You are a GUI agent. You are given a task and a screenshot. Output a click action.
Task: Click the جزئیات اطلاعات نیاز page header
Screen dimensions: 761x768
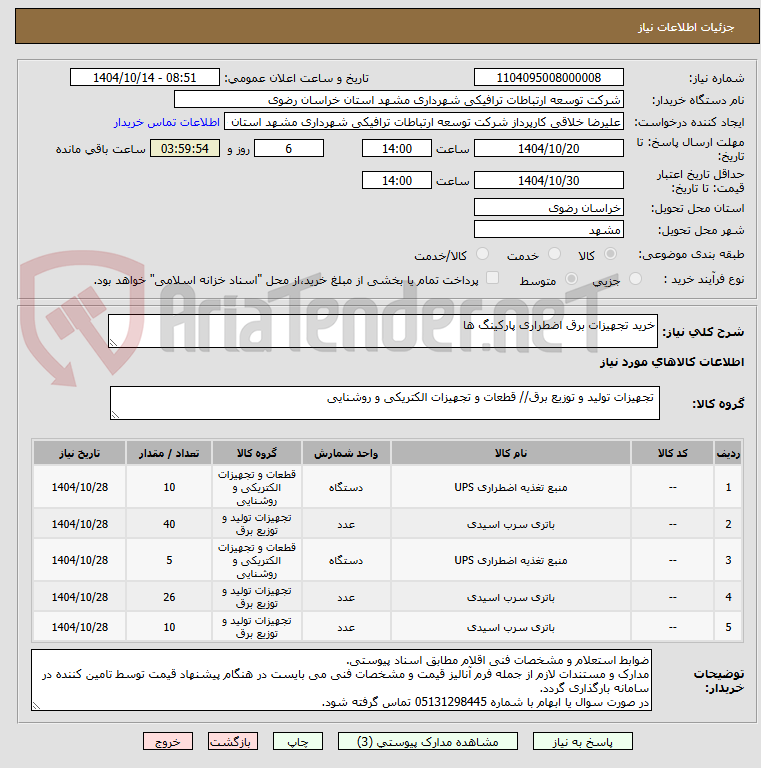686,27
